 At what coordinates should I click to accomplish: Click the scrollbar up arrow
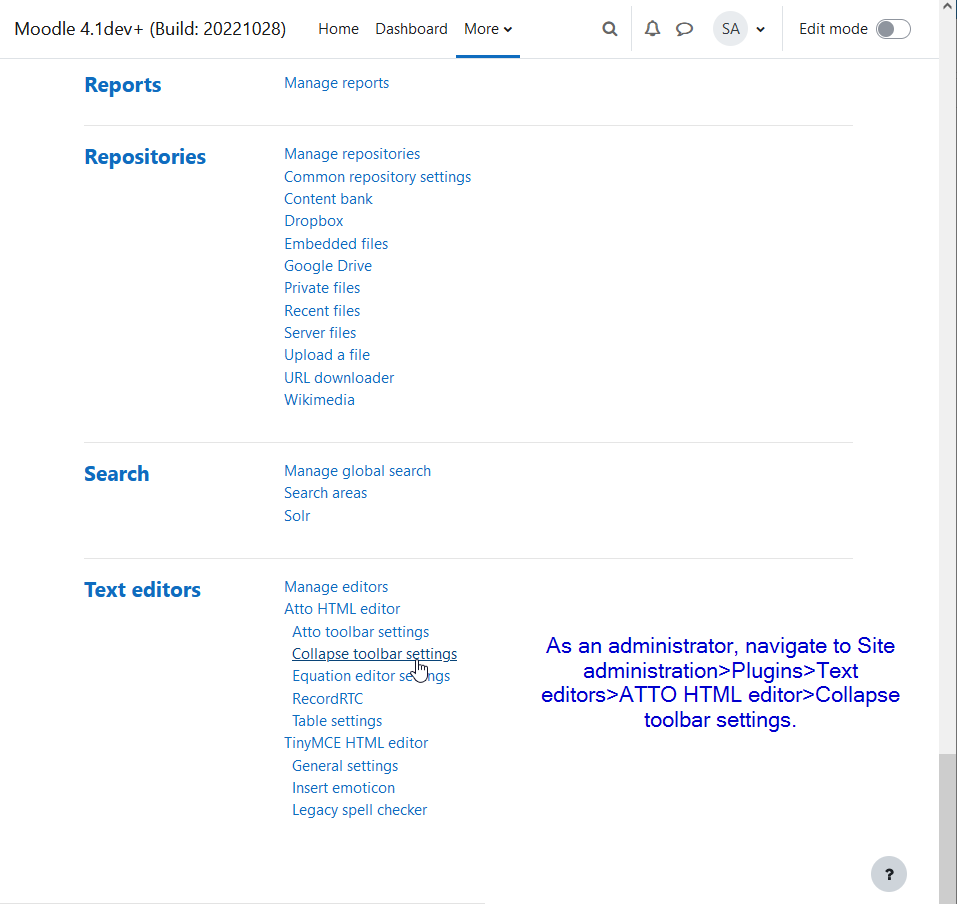coord(948,6)
